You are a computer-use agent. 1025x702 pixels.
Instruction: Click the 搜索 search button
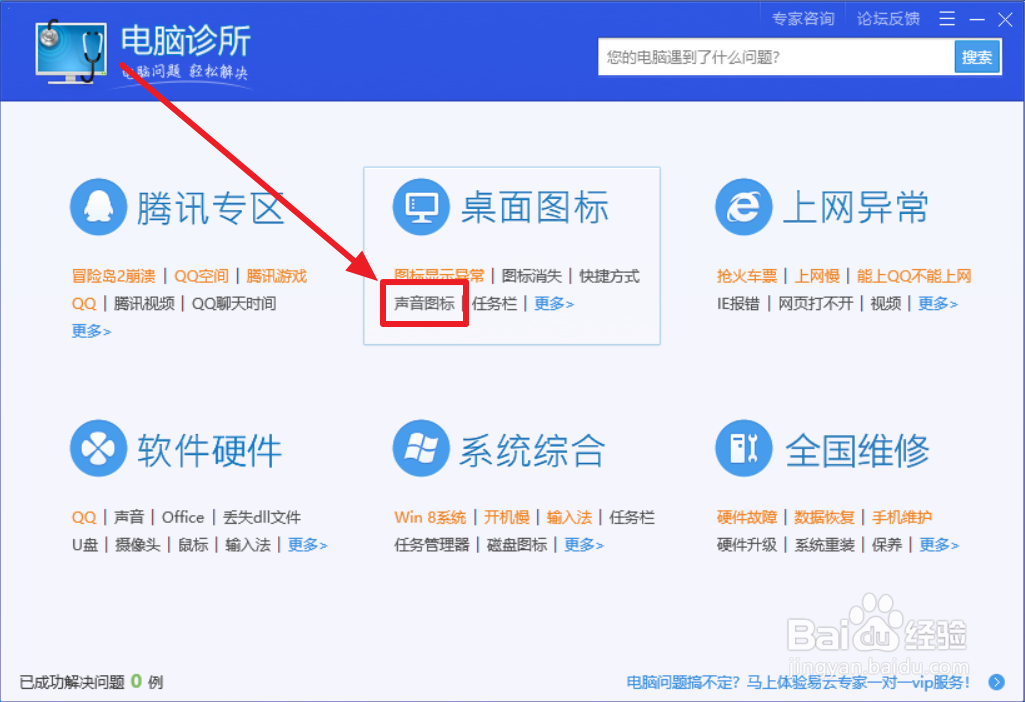[977, 58]
